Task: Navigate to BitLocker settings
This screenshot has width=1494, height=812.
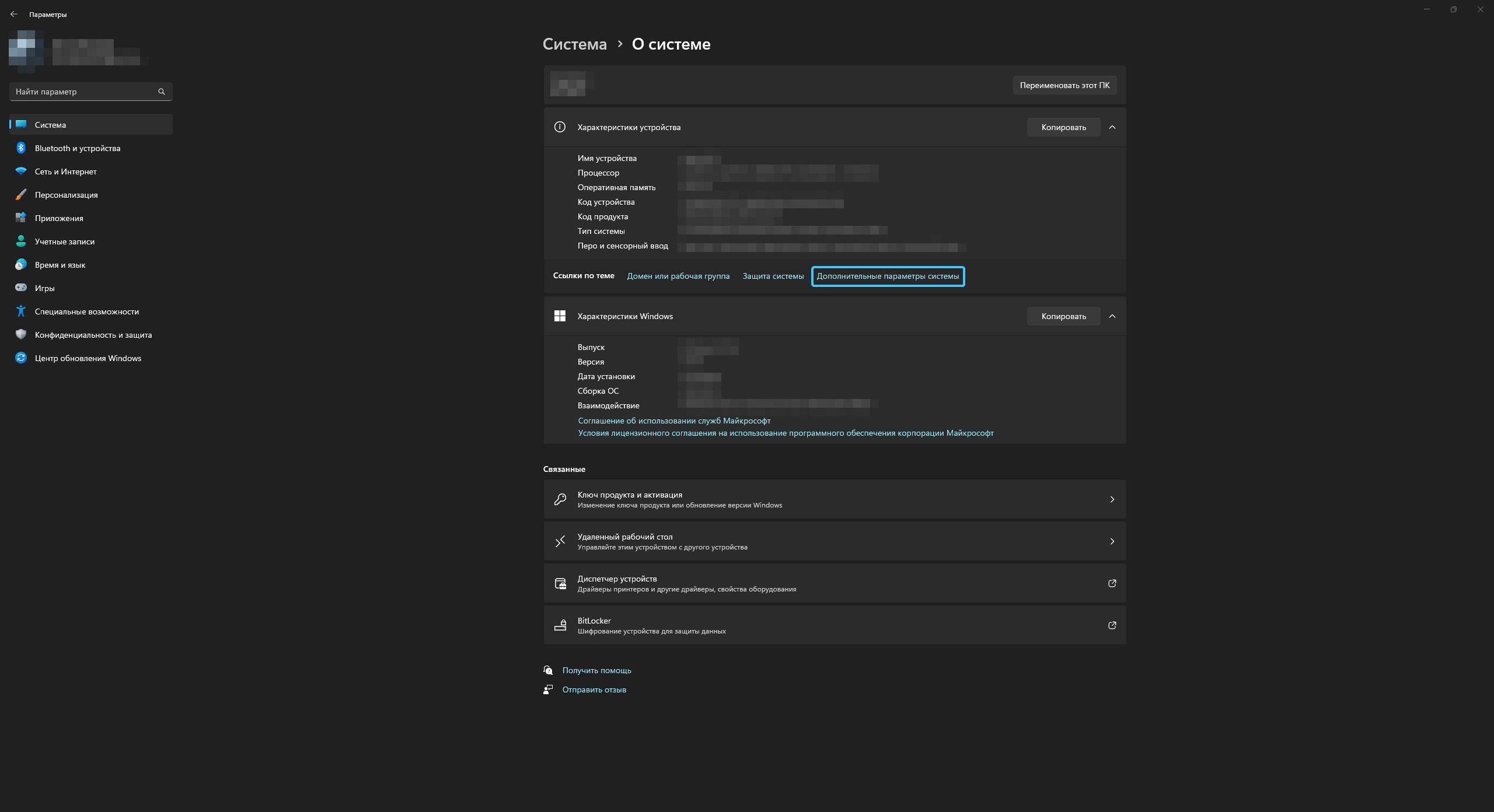Action: point(834,625)
